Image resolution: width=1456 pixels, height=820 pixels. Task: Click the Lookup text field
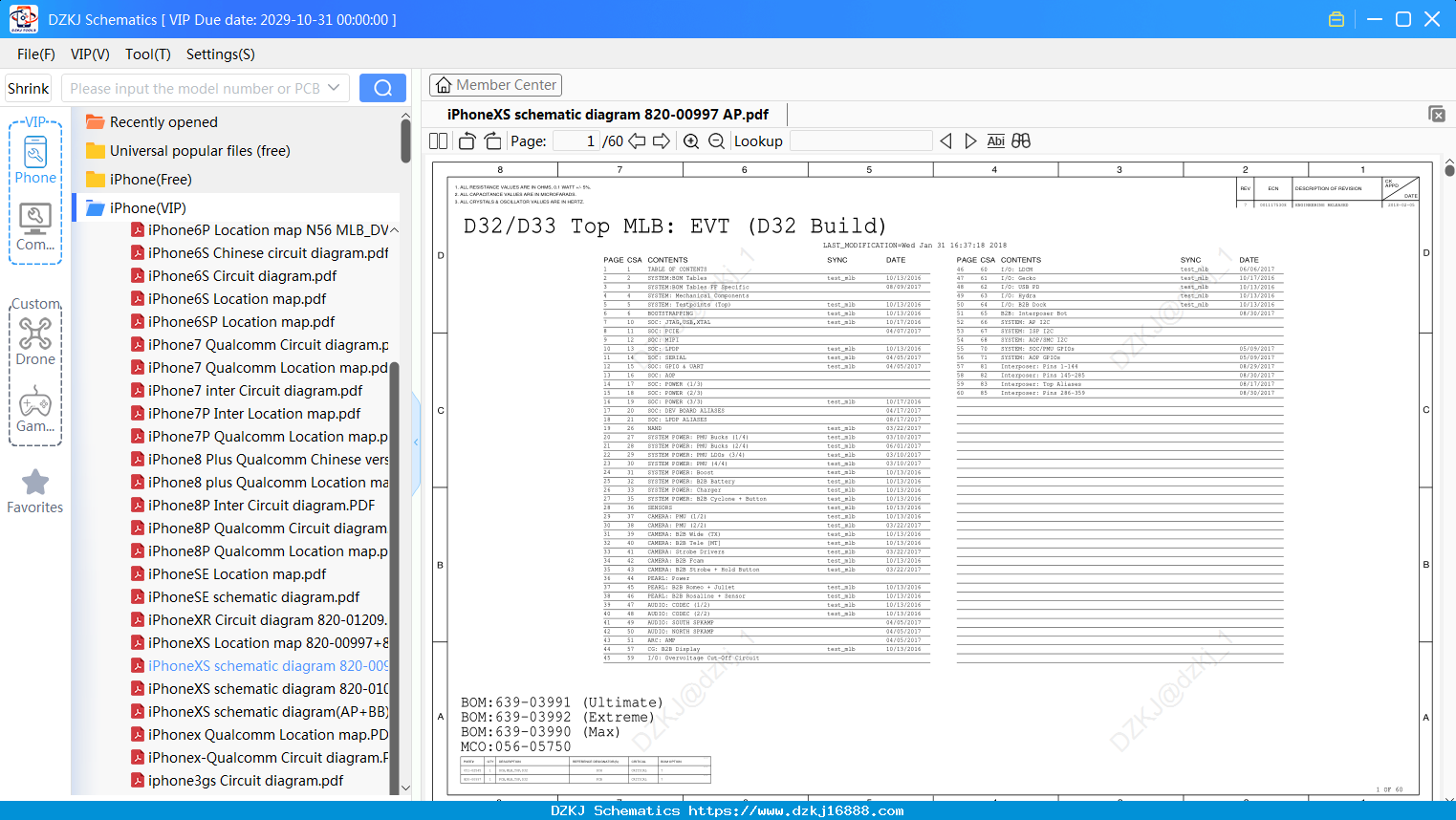point(861,140)
